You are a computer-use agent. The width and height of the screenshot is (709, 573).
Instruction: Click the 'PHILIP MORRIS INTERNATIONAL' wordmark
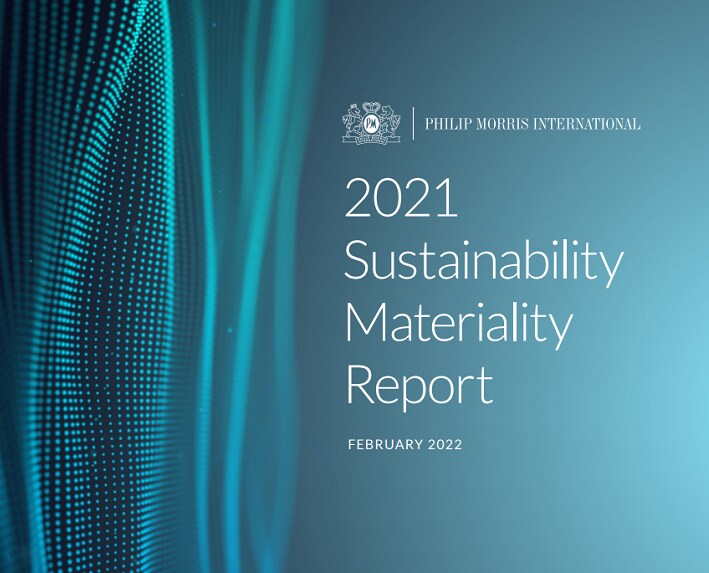pyautogui.click(x=532, y=123)
